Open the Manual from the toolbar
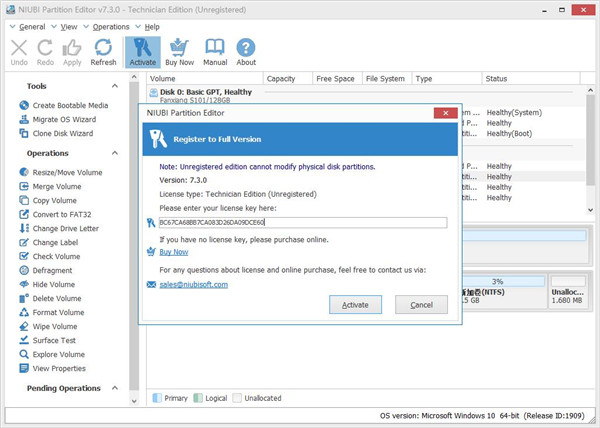Image resolution: width=600 pixels, height=428 pixels. point(215,52)
